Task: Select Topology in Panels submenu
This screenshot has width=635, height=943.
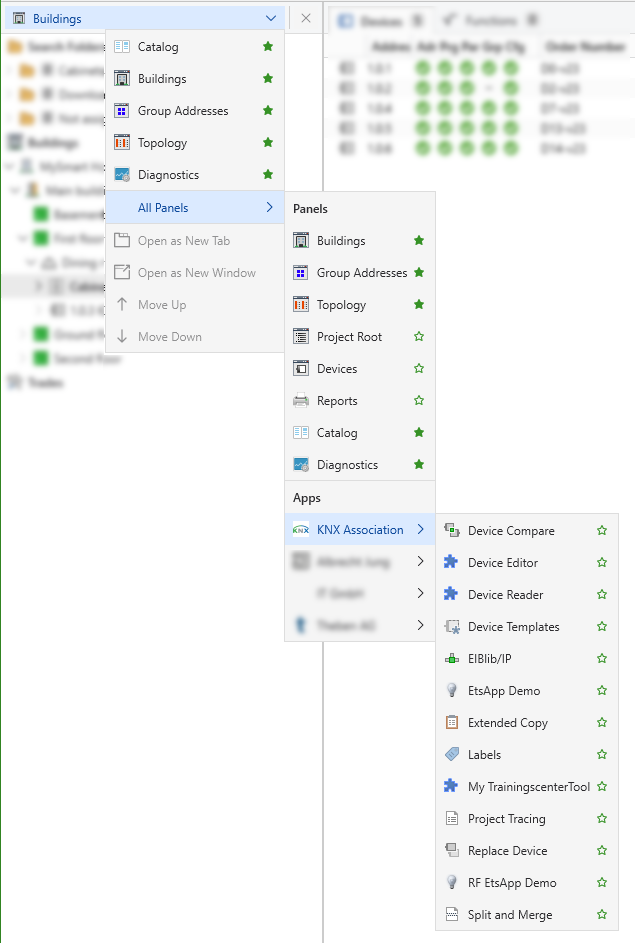Action: [360, 304]
